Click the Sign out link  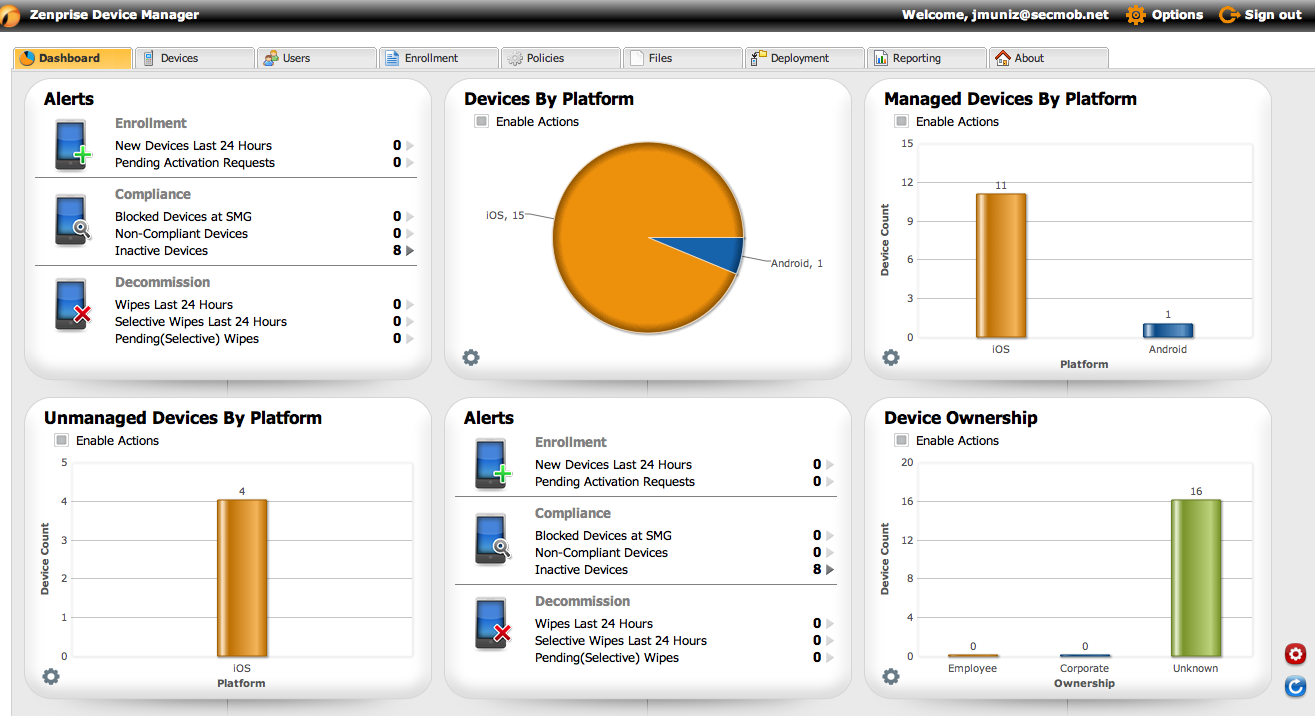click(1262, 15)
